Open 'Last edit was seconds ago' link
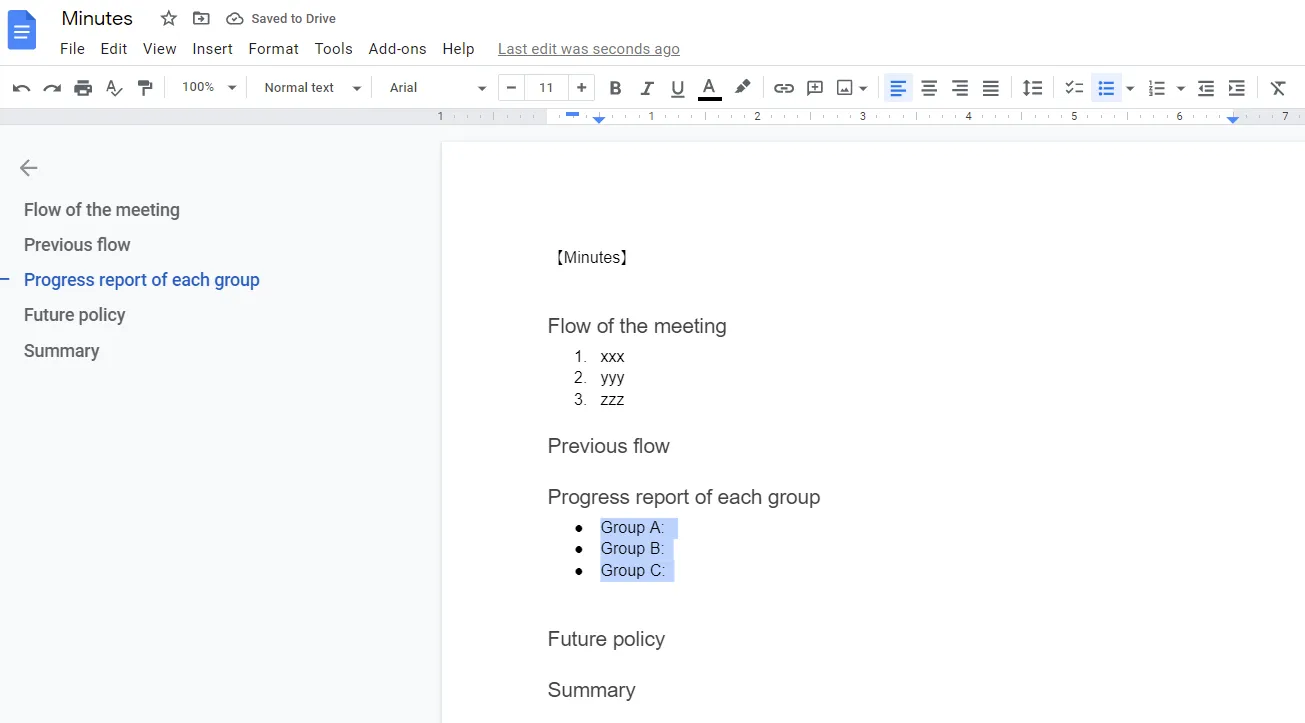 tap(588, 49)
